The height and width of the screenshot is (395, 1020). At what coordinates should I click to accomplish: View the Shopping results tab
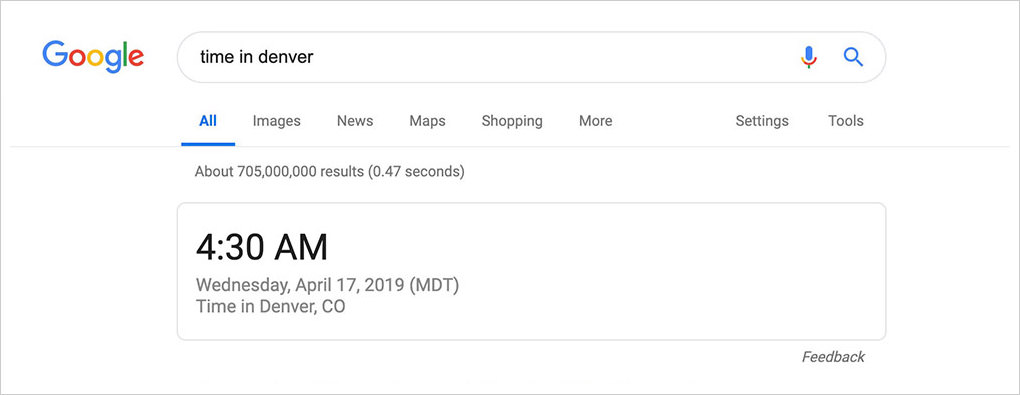click(x=512, y=121)
